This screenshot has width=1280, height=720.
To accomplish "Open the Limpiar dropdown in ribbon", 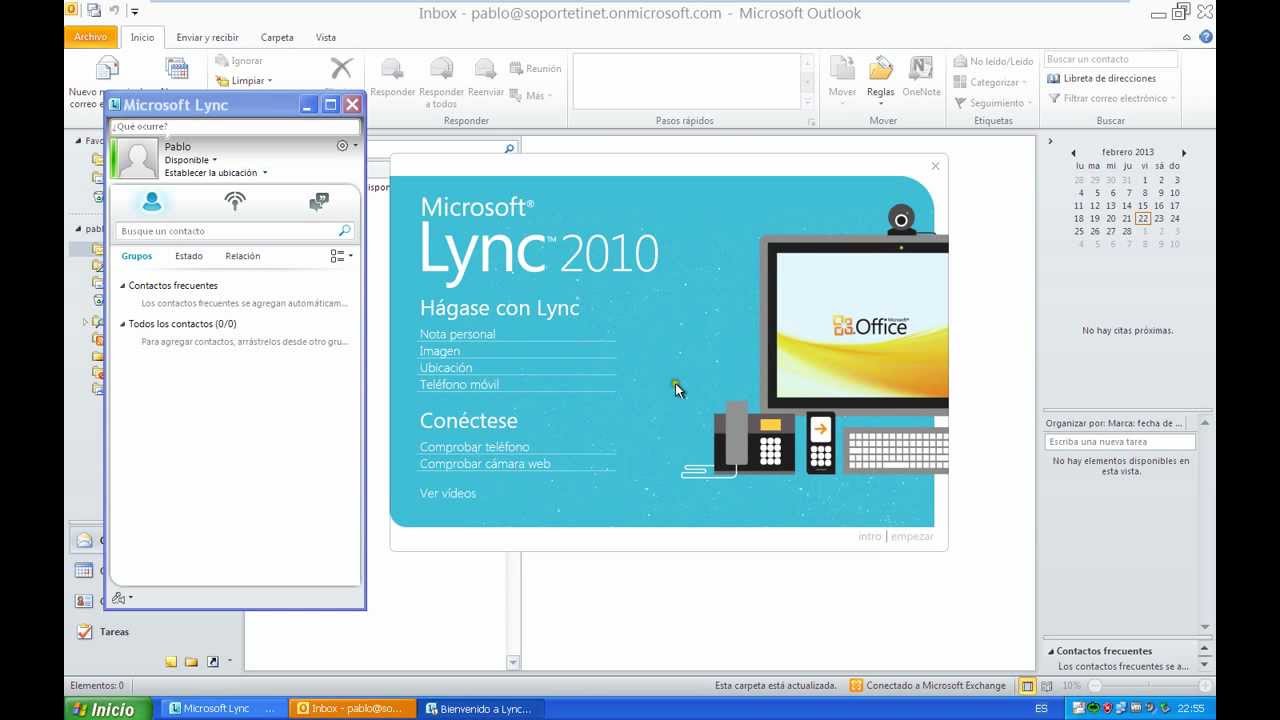I will pos(243,81).
